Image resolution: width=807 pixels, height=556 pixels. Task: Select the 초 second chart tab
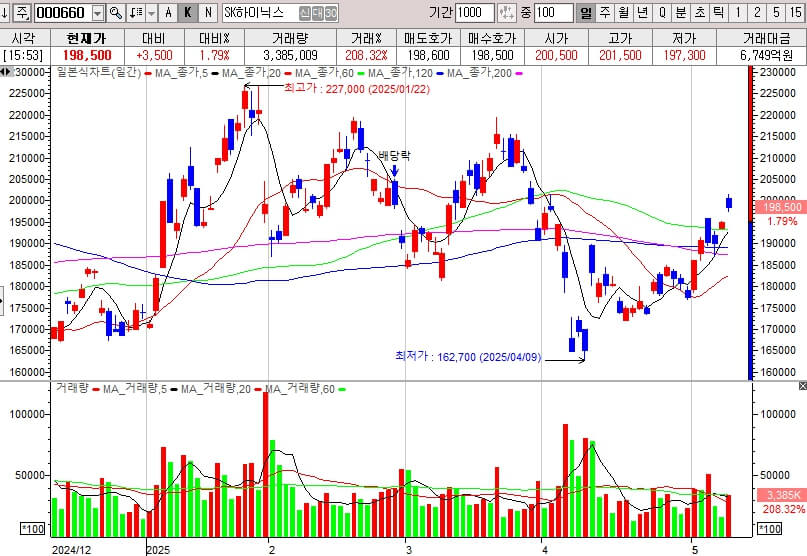click(x=700, y=12)
